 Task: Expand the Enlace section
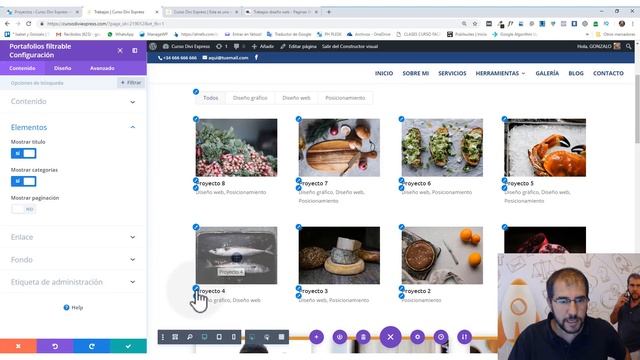coord(73,237)
